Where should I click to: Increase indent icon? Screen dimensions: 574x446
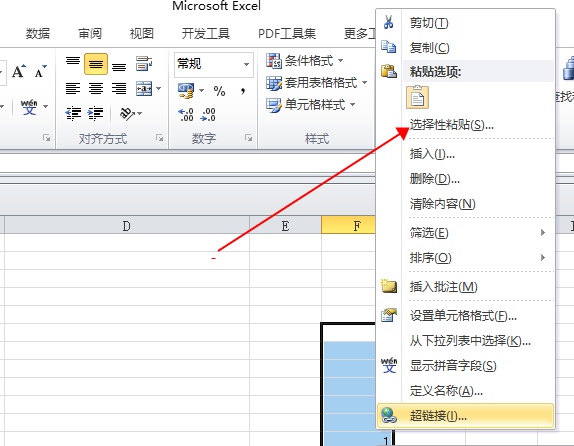tap(96, 114)
